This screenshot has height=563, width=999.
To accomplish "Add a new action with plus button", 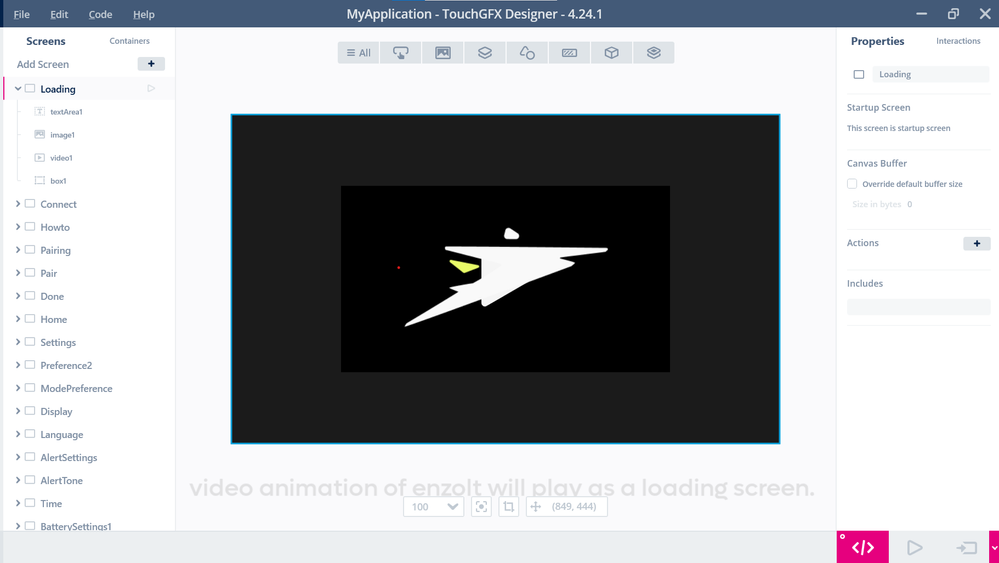I will click(976, 243).
